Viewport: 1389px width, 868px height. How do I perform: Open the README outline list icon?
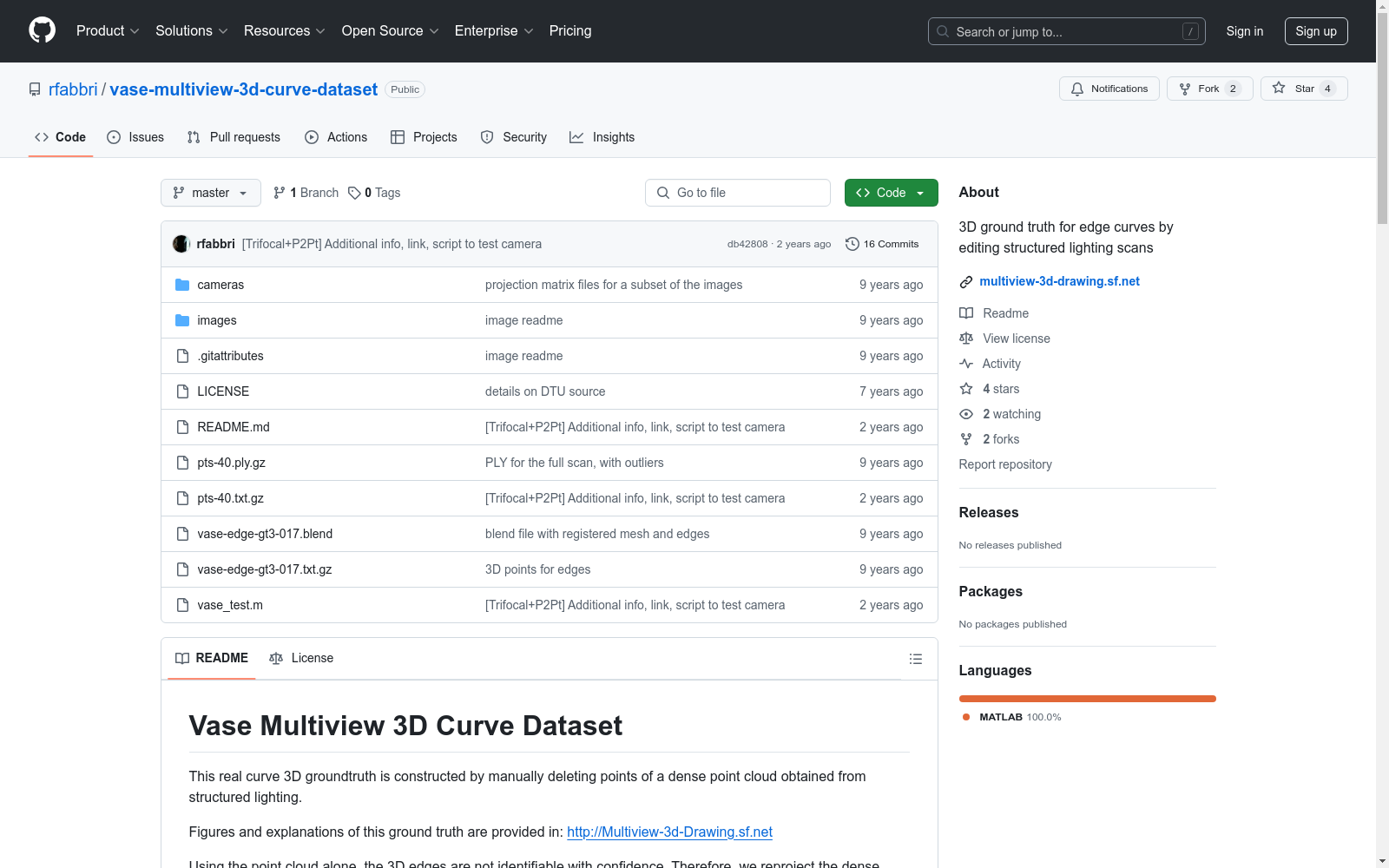click(x=915, y=659)
